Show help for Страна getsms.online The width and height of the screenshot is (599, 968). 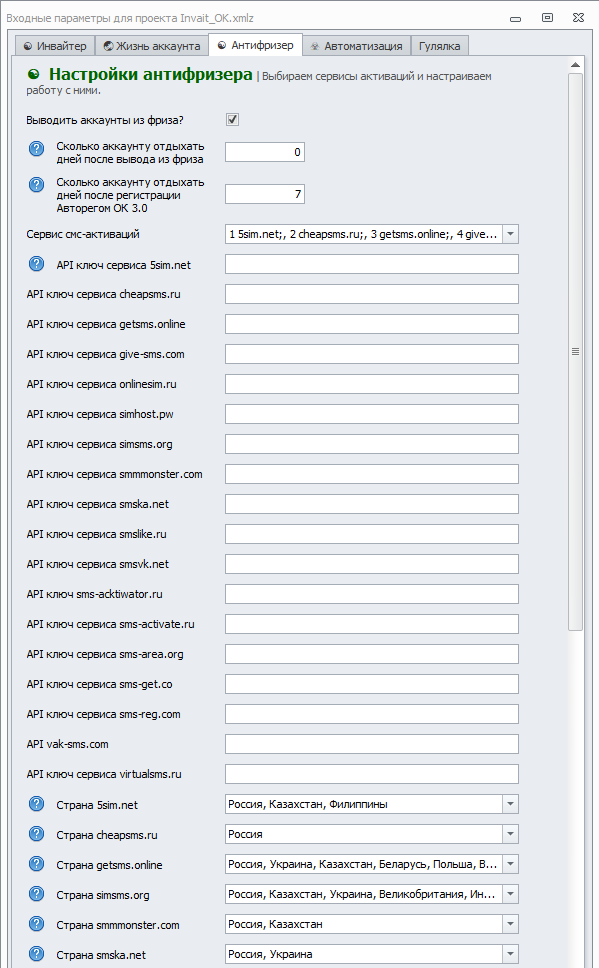(x=36, y=864)
